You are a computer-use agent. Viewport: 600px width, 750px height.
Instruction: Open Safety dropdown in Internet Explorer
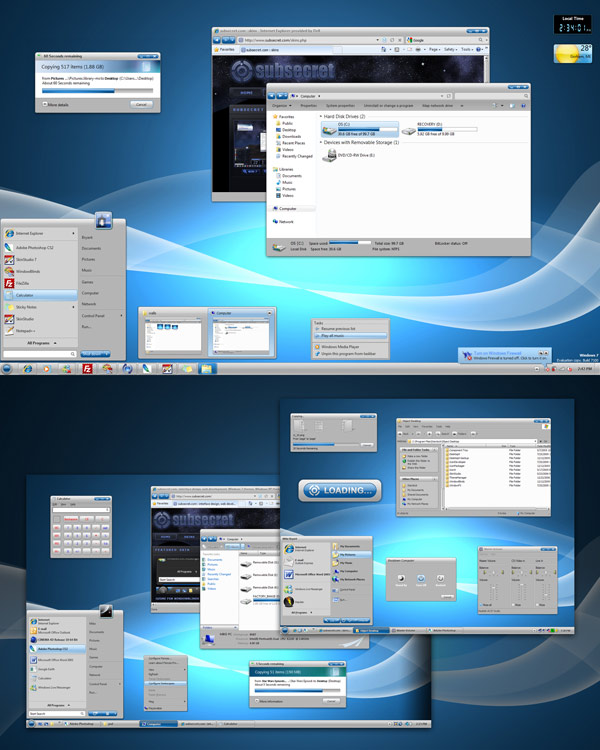[450, 49]
